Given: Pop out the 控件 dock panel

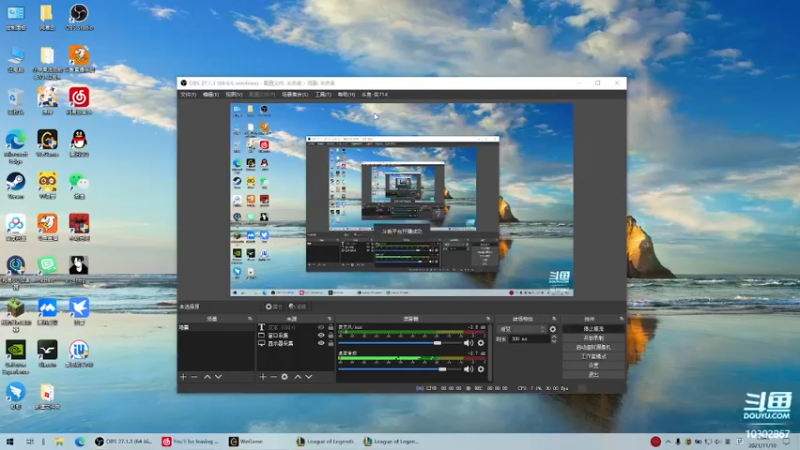Looking at the screenshot, I should [x=621, y=319].
